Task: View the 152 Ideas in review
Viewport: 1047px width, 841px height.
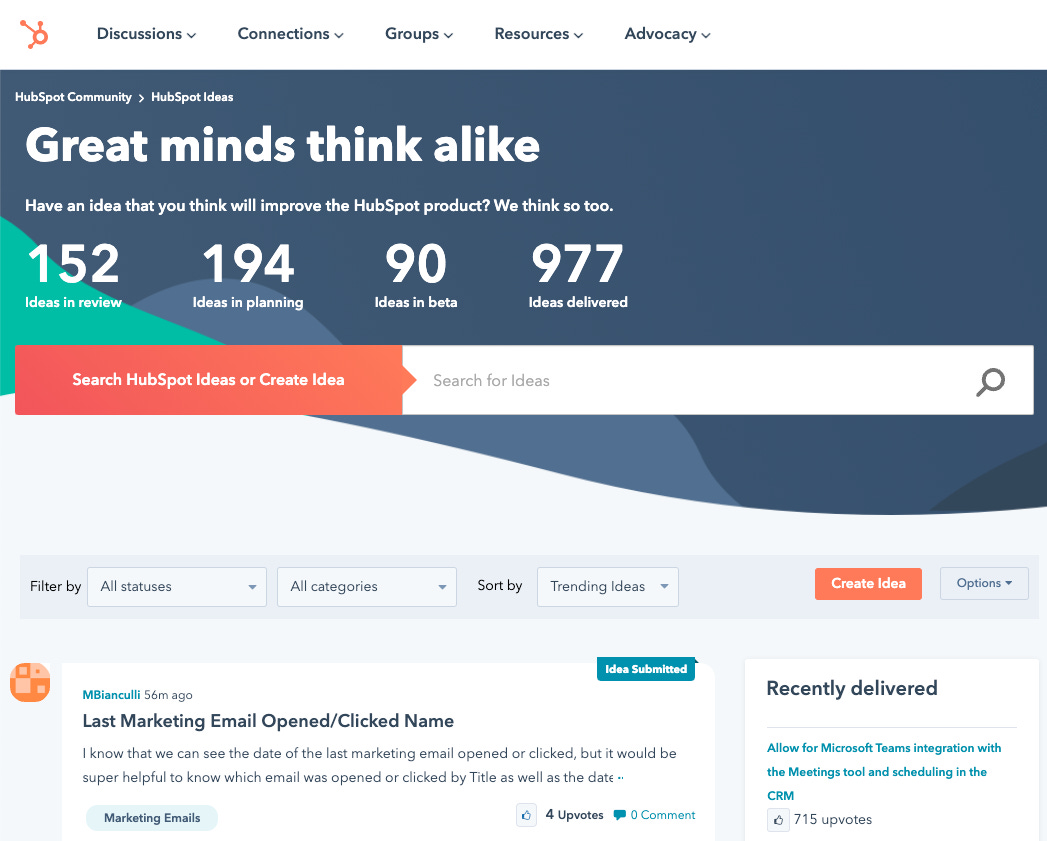Action: click(x=73, y=275)
